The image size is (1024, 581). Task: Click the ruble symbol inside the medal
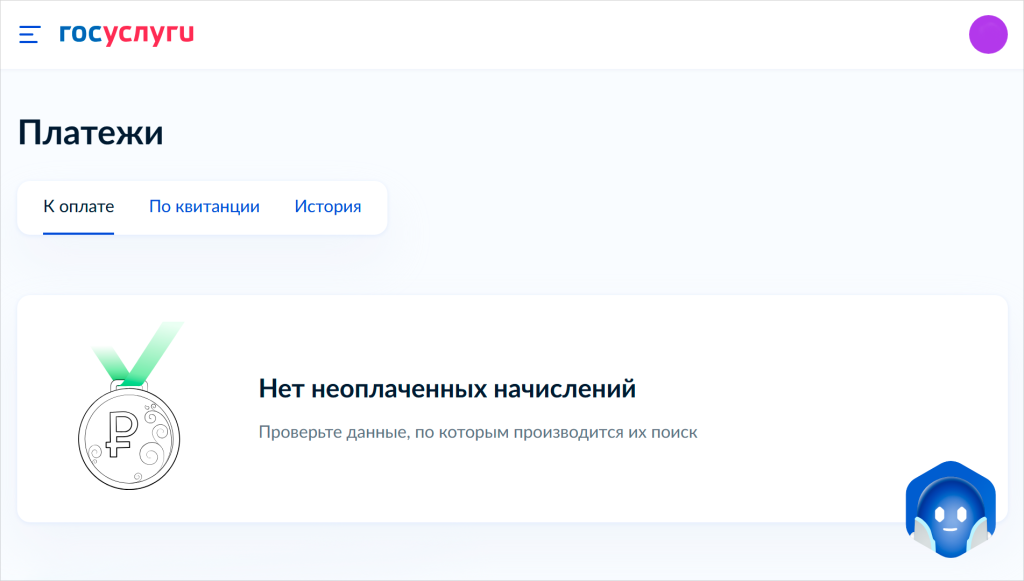click(x=121, y=430)
